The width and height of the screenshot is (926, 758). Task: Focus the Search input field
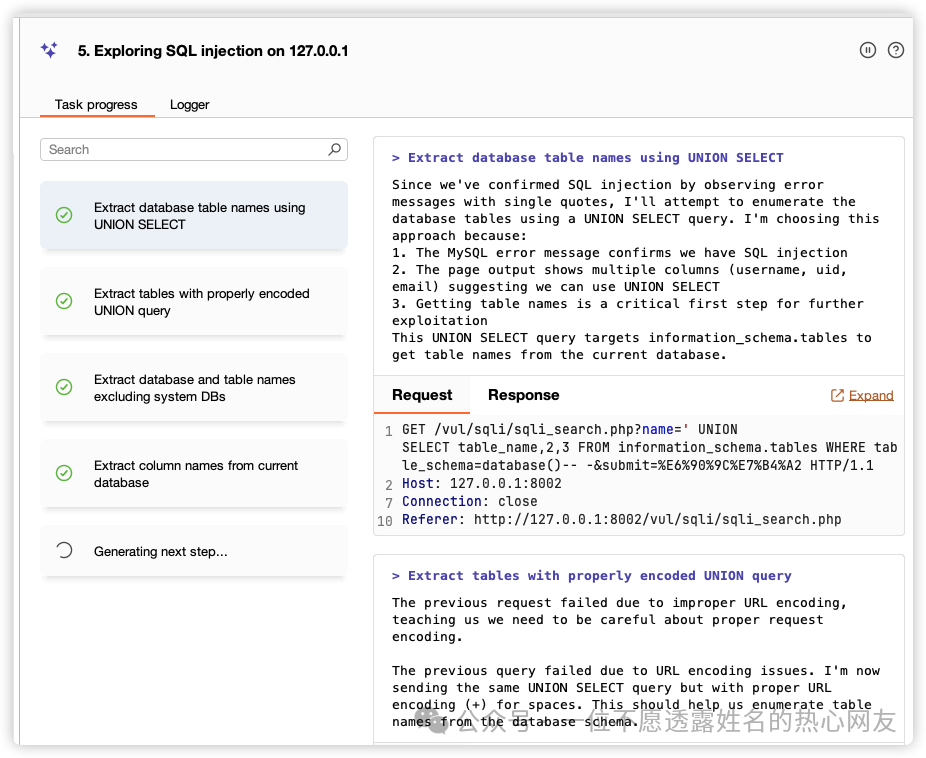[194, 149]
